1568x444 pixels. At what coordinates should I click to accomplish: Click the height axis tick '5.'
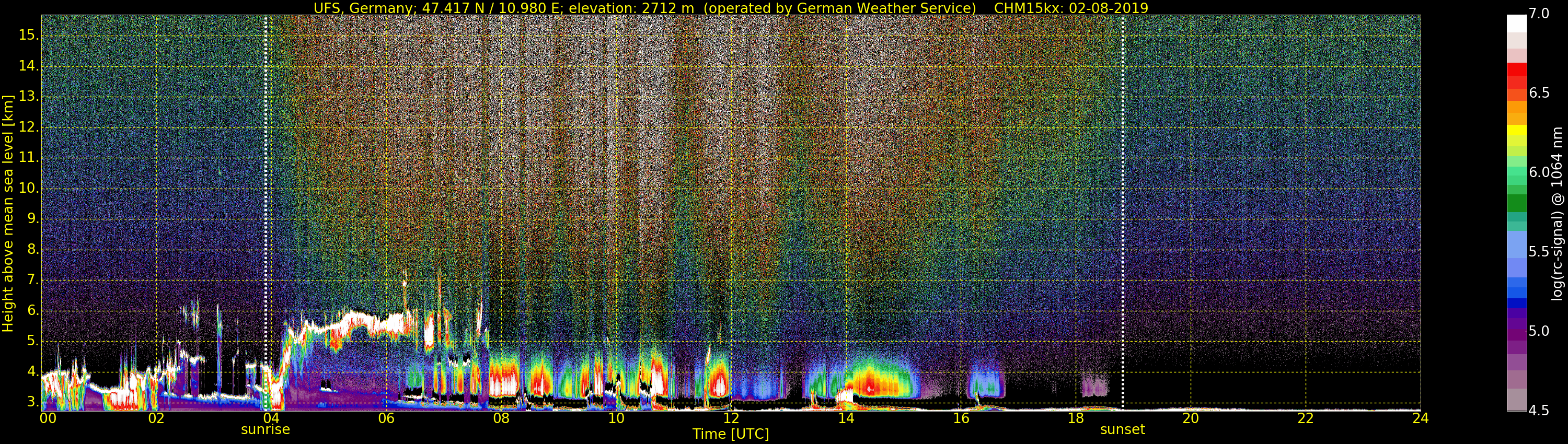32,341
